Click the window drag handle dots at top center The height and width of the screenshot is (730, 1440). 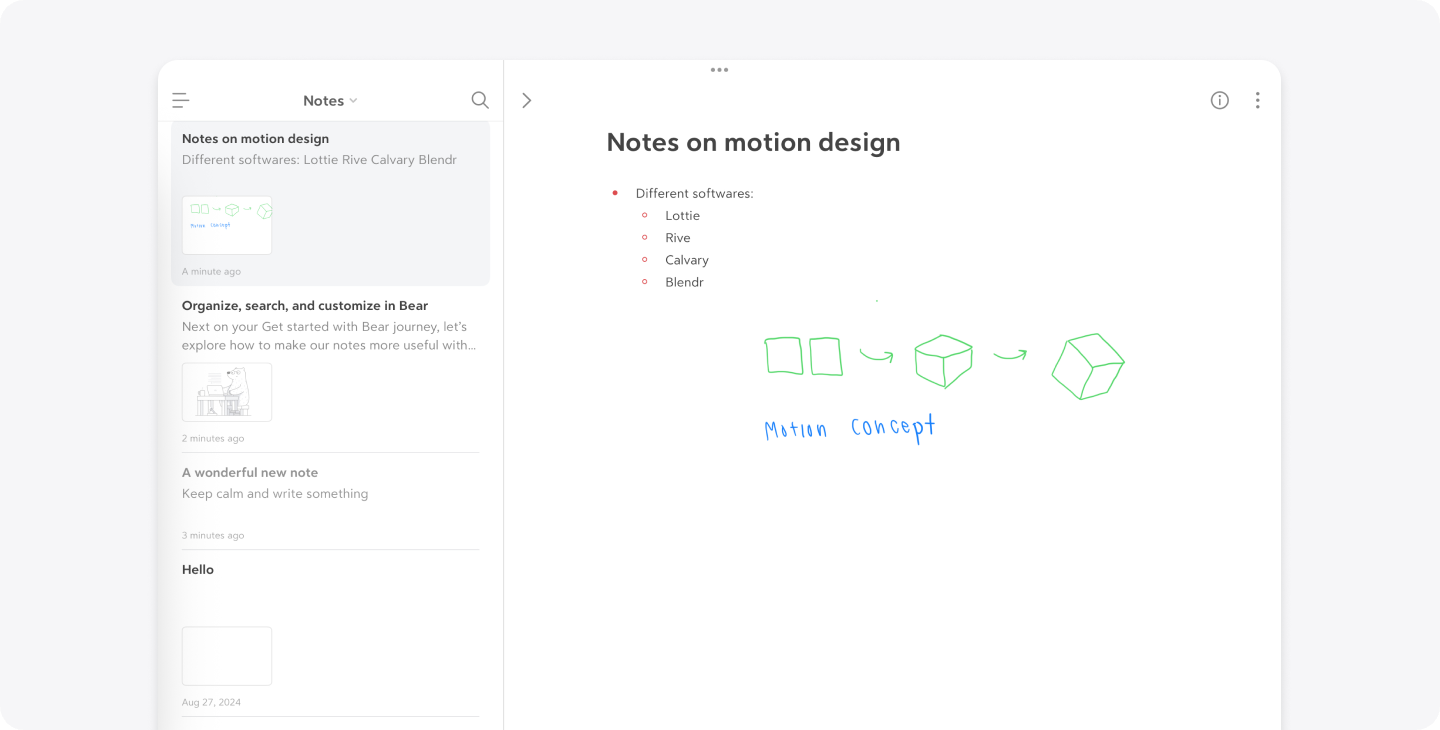coord(719,69)
